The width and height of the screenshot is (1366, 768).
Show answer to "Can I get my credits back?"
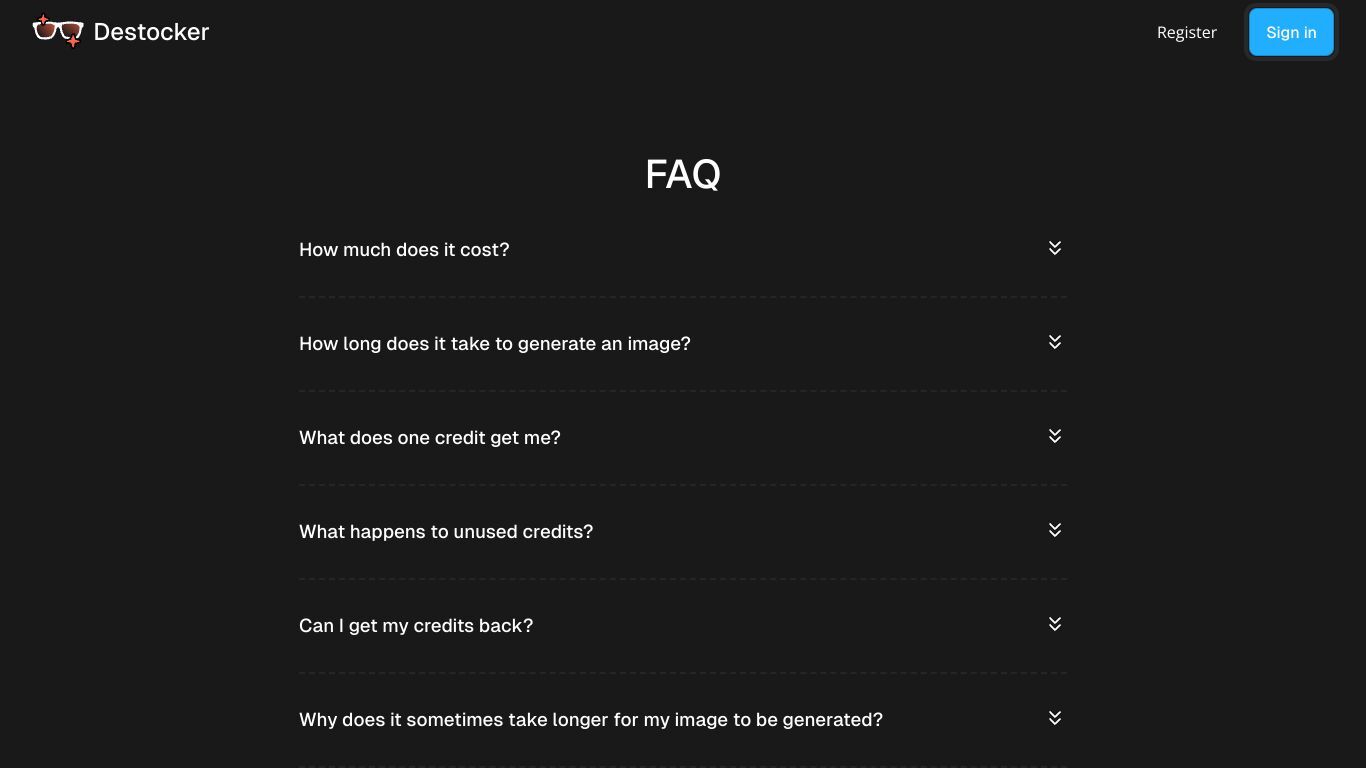tap(416, 626)
